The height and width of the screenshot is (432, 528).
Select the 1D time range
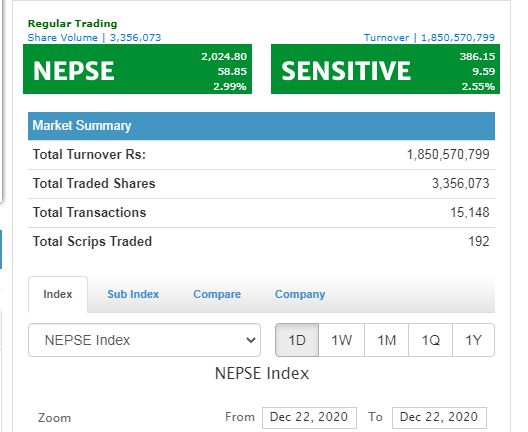point(297,340)
